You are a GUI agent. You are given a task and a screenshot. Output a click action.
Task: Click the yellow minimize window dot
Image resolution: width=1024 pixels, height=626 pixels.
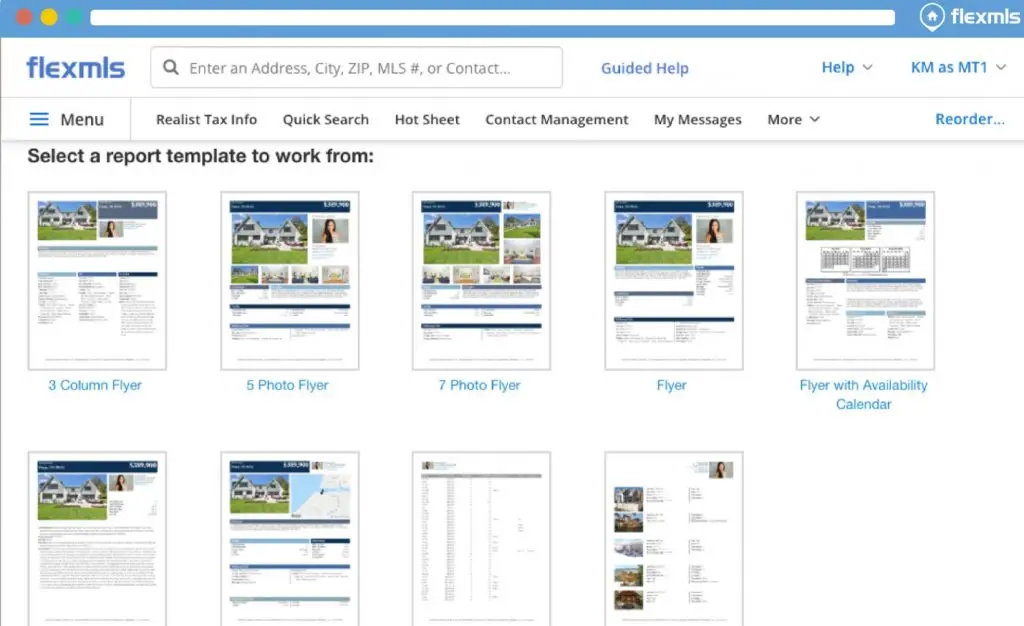pyautogui.click(x=48, y=17)
